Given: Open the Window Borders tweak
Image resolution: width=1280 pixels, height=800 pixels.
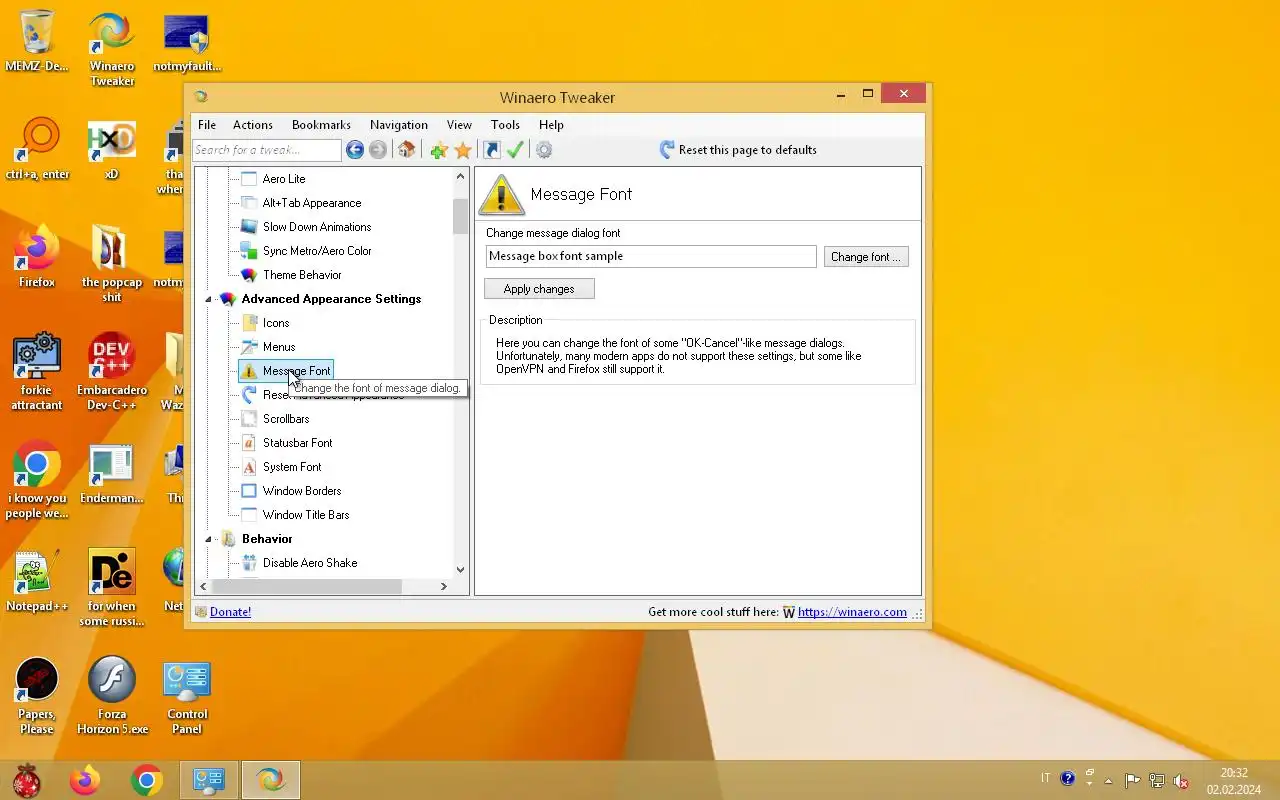Looking at the screenshot, I should coord(302,491).
